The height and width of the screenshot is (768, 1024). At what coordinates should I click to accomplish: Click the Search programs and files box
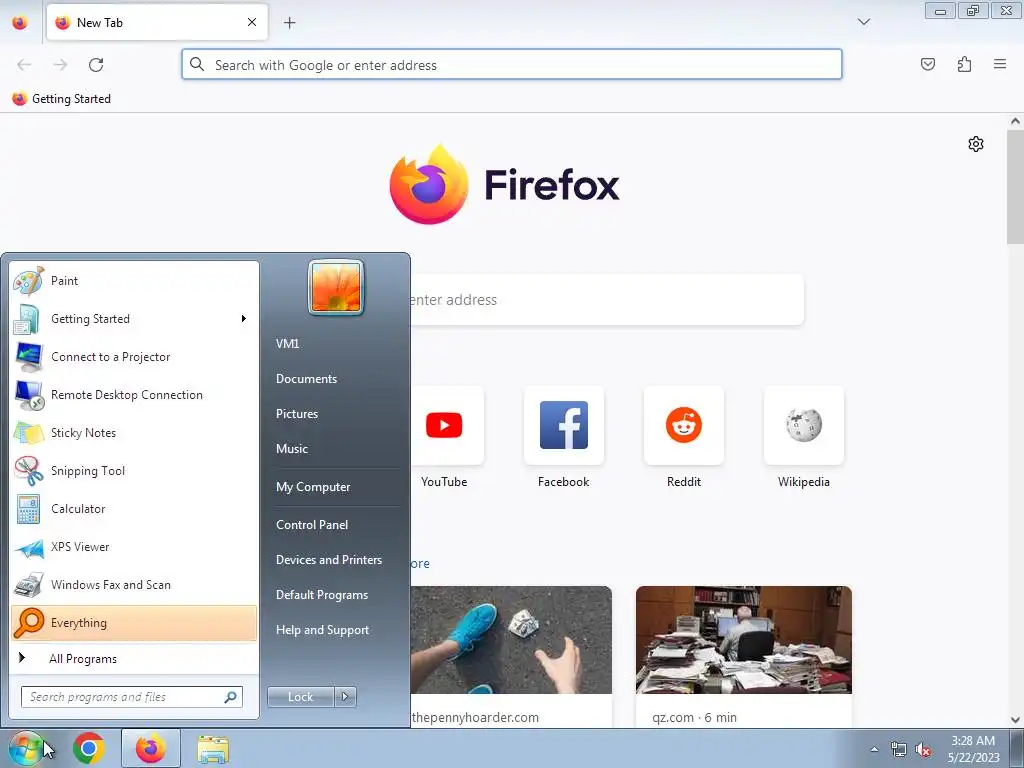coord(131,697)
